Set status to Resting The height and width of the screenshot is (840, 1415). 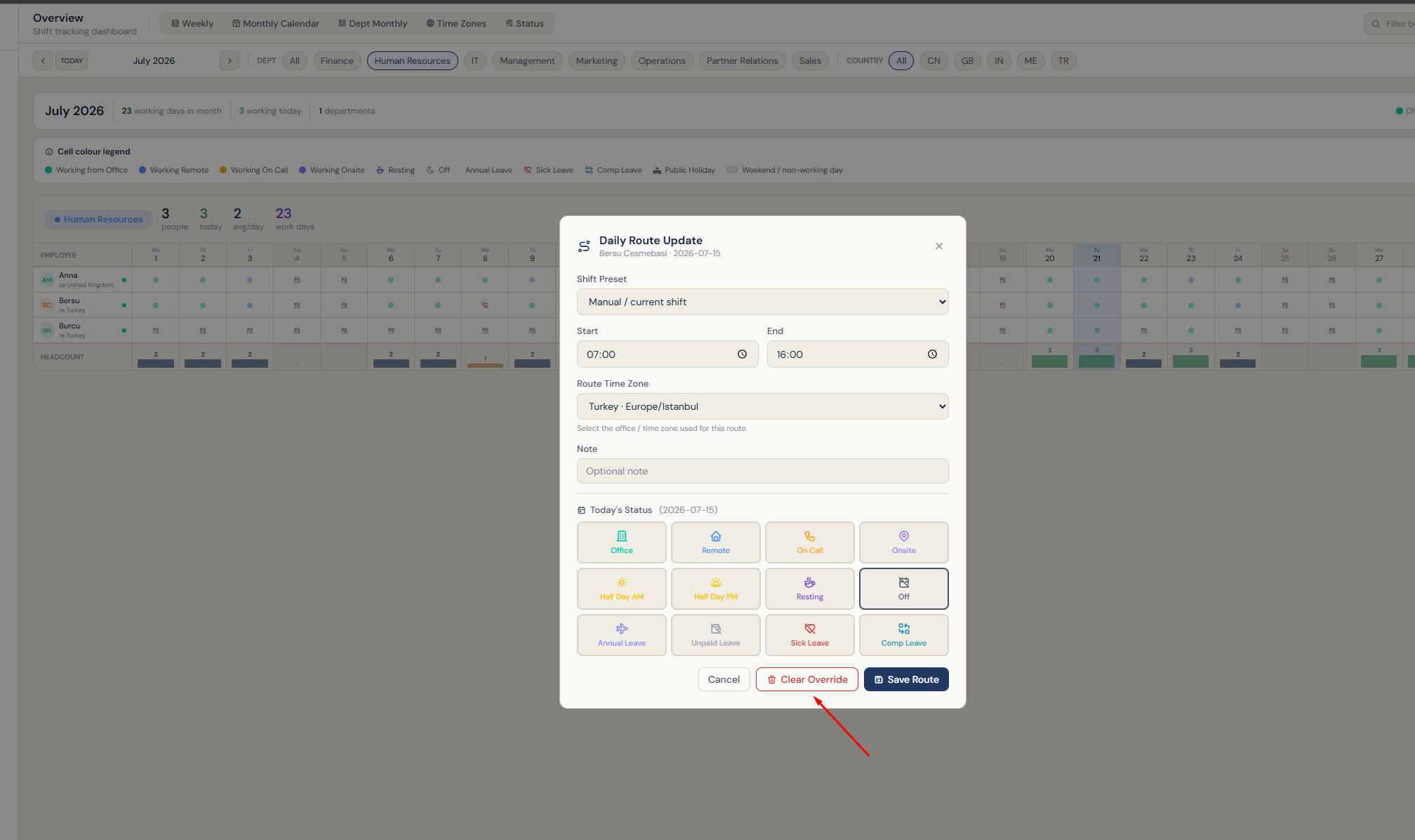[809, 588]
